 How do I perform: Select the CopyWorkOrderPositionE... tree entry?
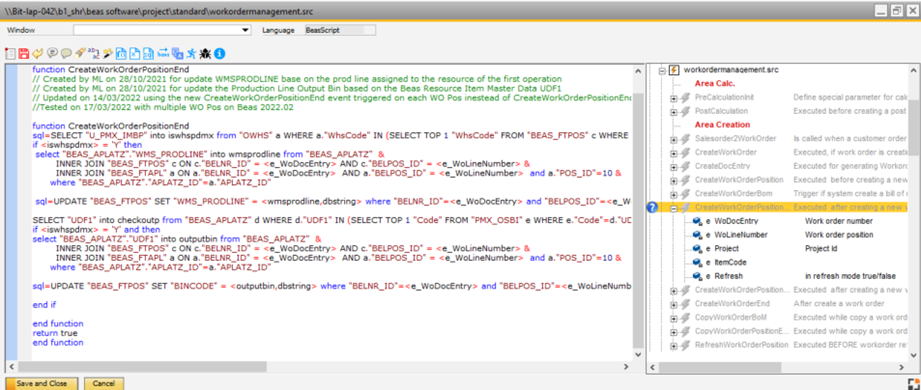(742, 331)
